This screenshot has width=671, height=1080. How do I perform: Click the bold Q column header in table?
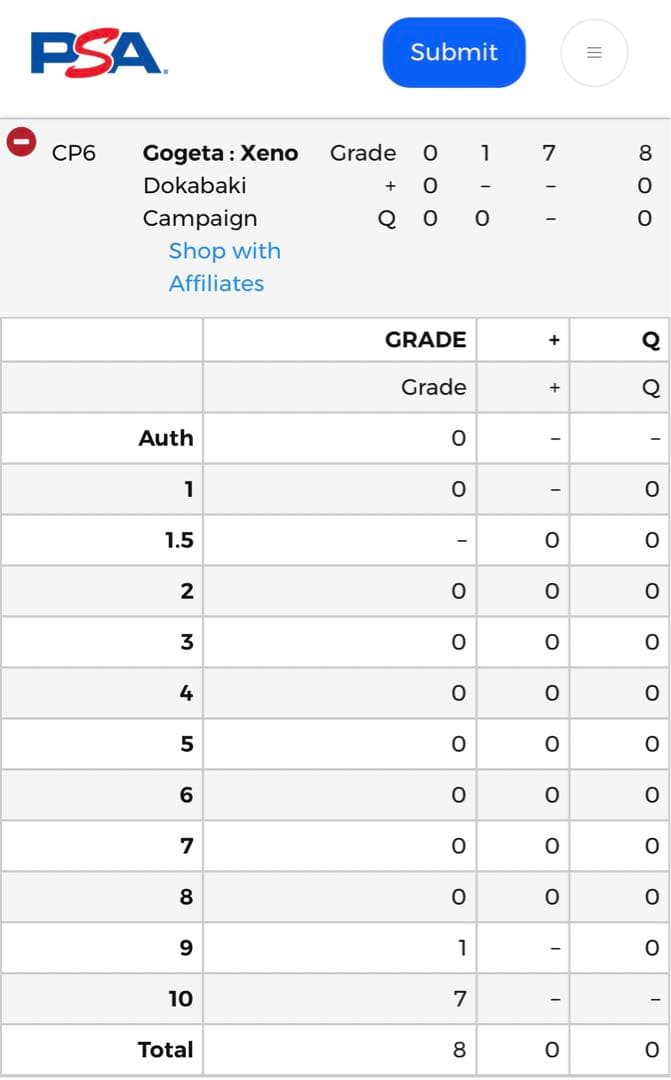(x=651, y=340)
